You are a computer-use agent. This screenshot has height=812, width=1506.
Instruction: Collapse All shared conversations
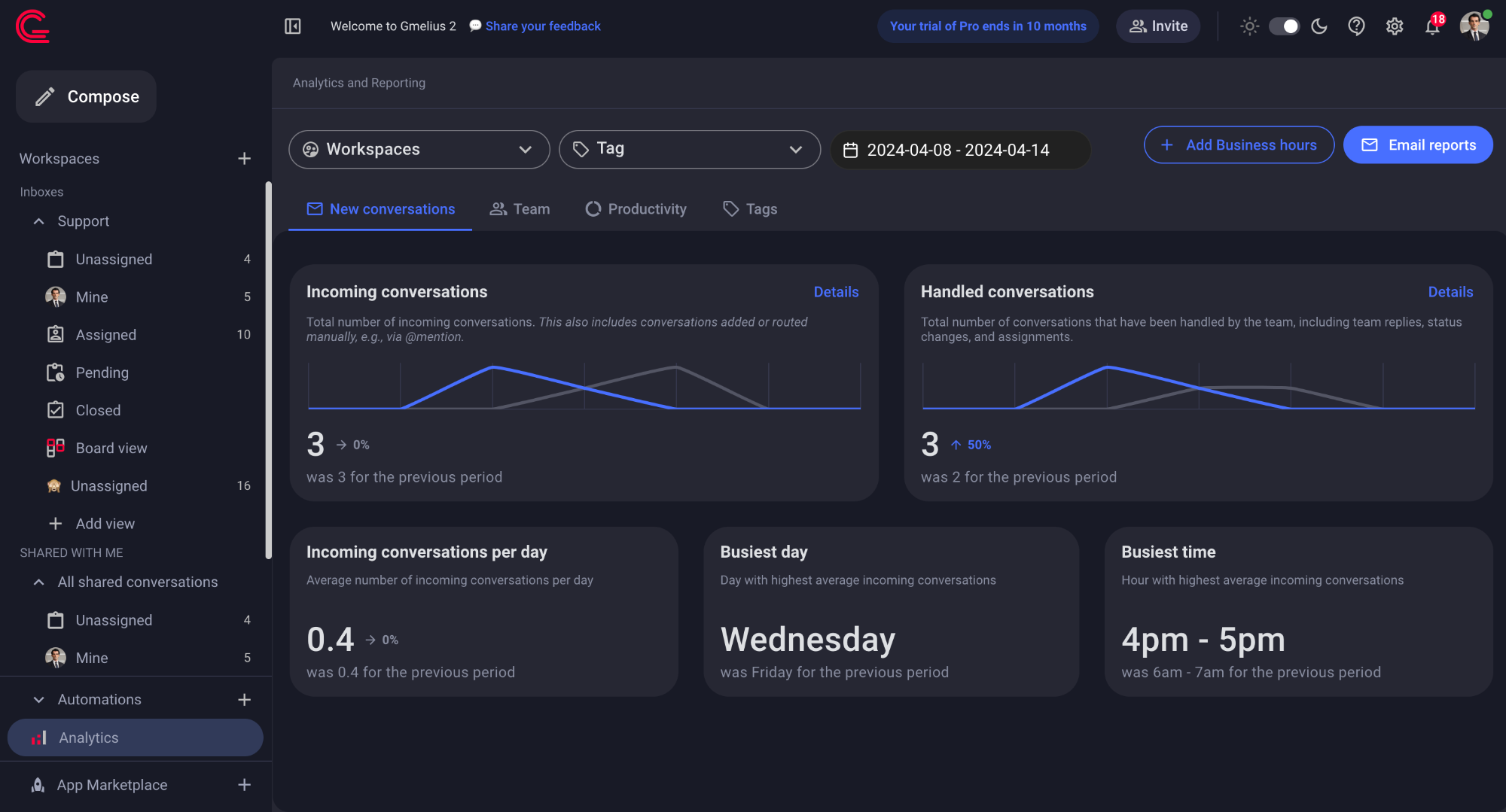tap(38, 582)
